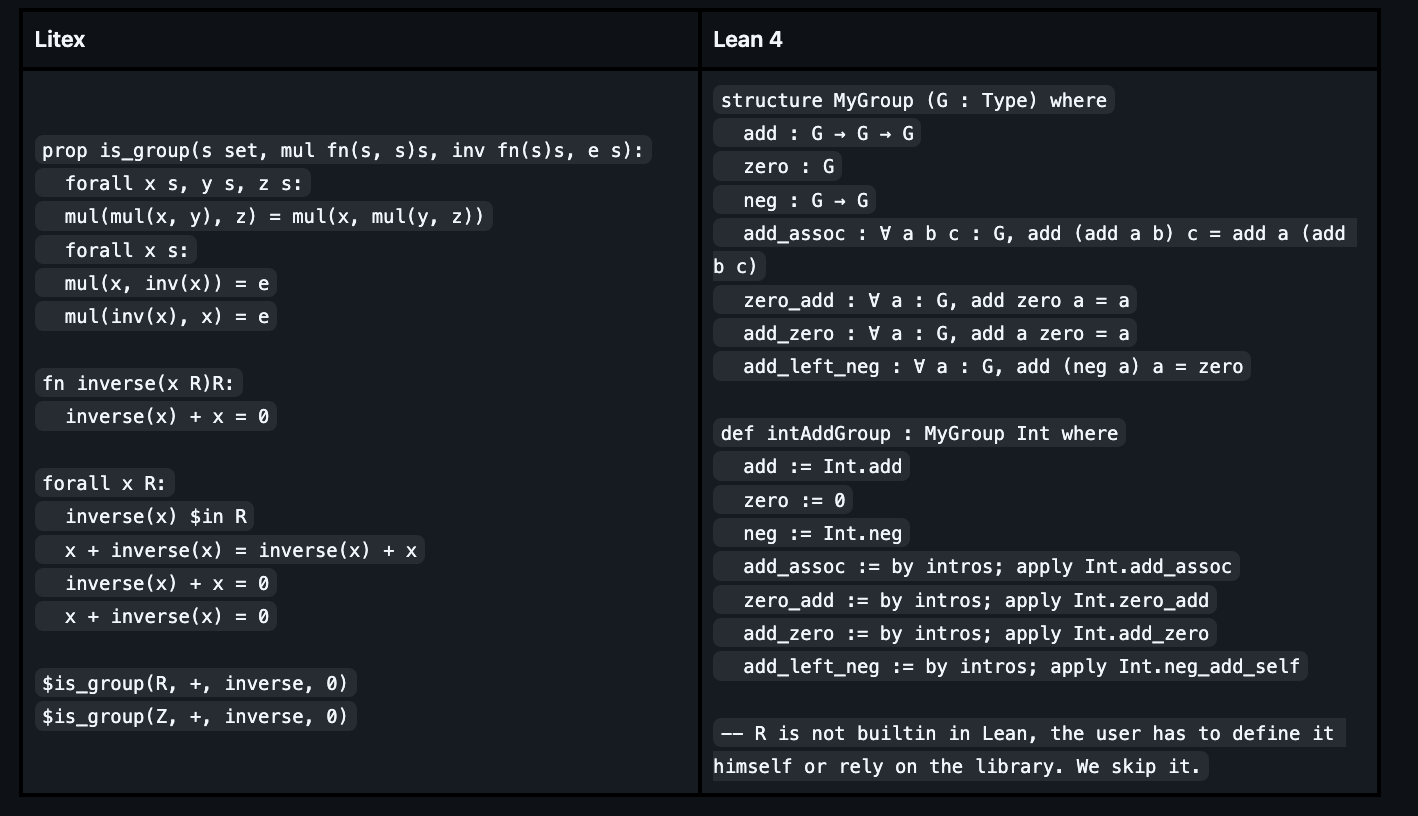Click the fn inverse(x R)R: line

pyautogui.click(x=141, y=384)
